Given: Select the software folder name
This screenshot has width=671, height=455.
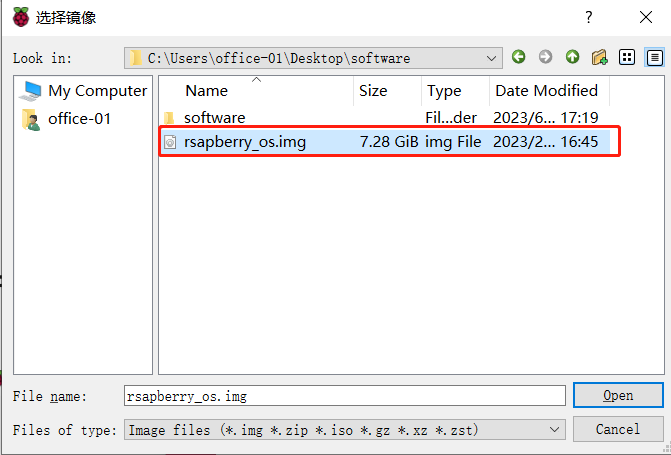Looking at the screenshot, I should coord(215,118).
